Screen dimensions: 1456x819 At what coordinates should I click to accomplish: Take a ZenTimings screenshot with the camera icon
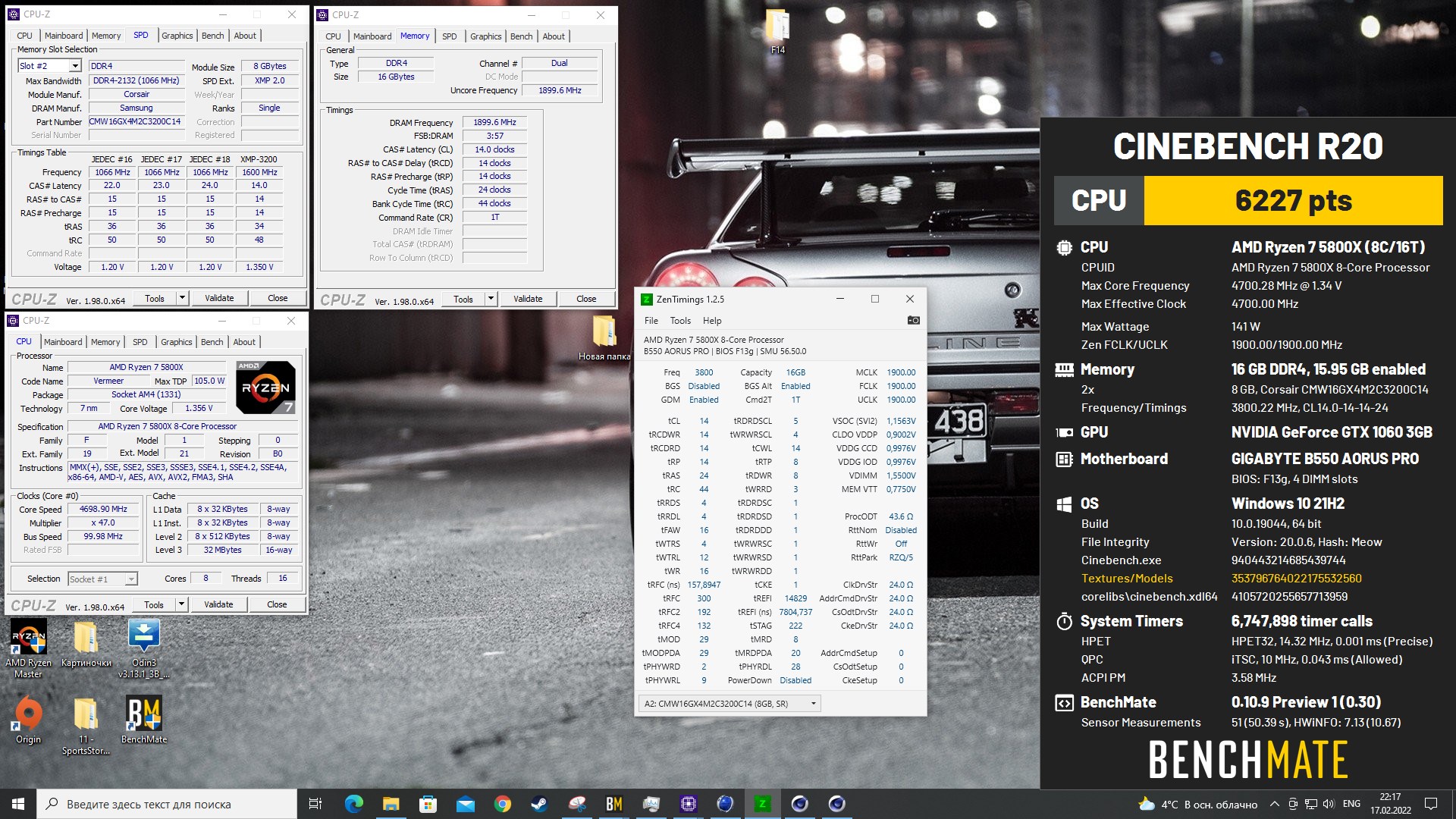pyautogui.click(x=913, y=320)
